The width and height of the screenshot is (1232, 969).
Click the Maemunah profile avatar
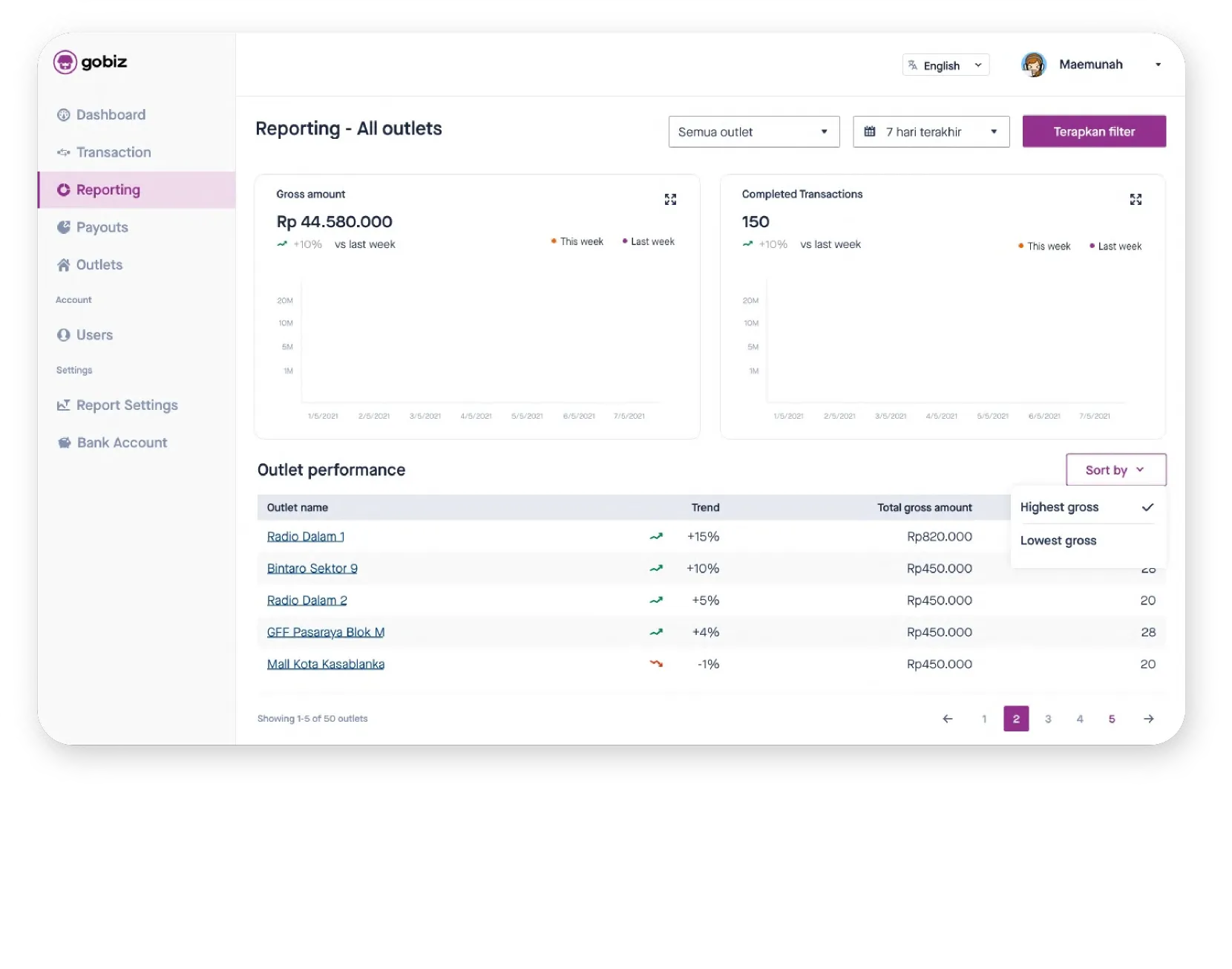click(1033, 65)
